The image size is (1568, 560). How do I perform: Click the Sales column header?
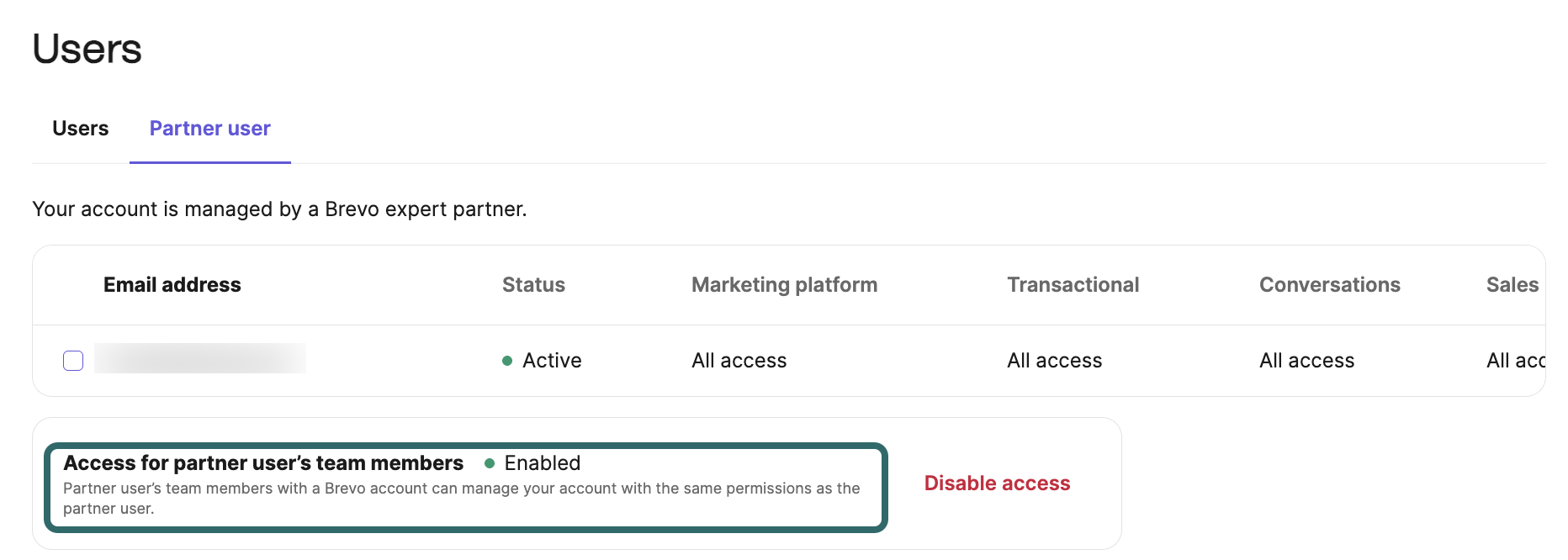(x=1512, y=285)
